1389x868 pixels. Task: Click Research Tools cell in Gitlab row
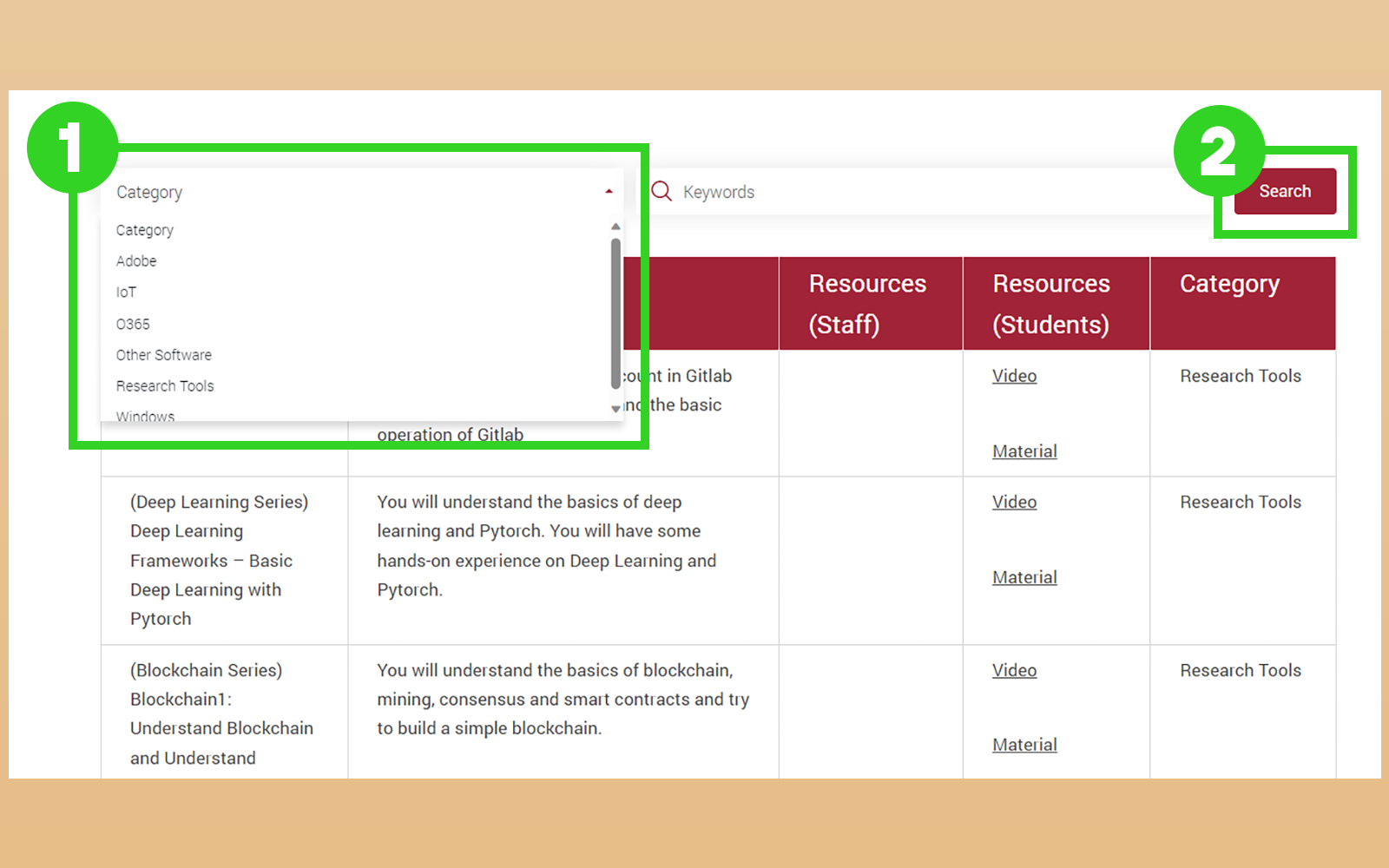[x=1241, y=376]
